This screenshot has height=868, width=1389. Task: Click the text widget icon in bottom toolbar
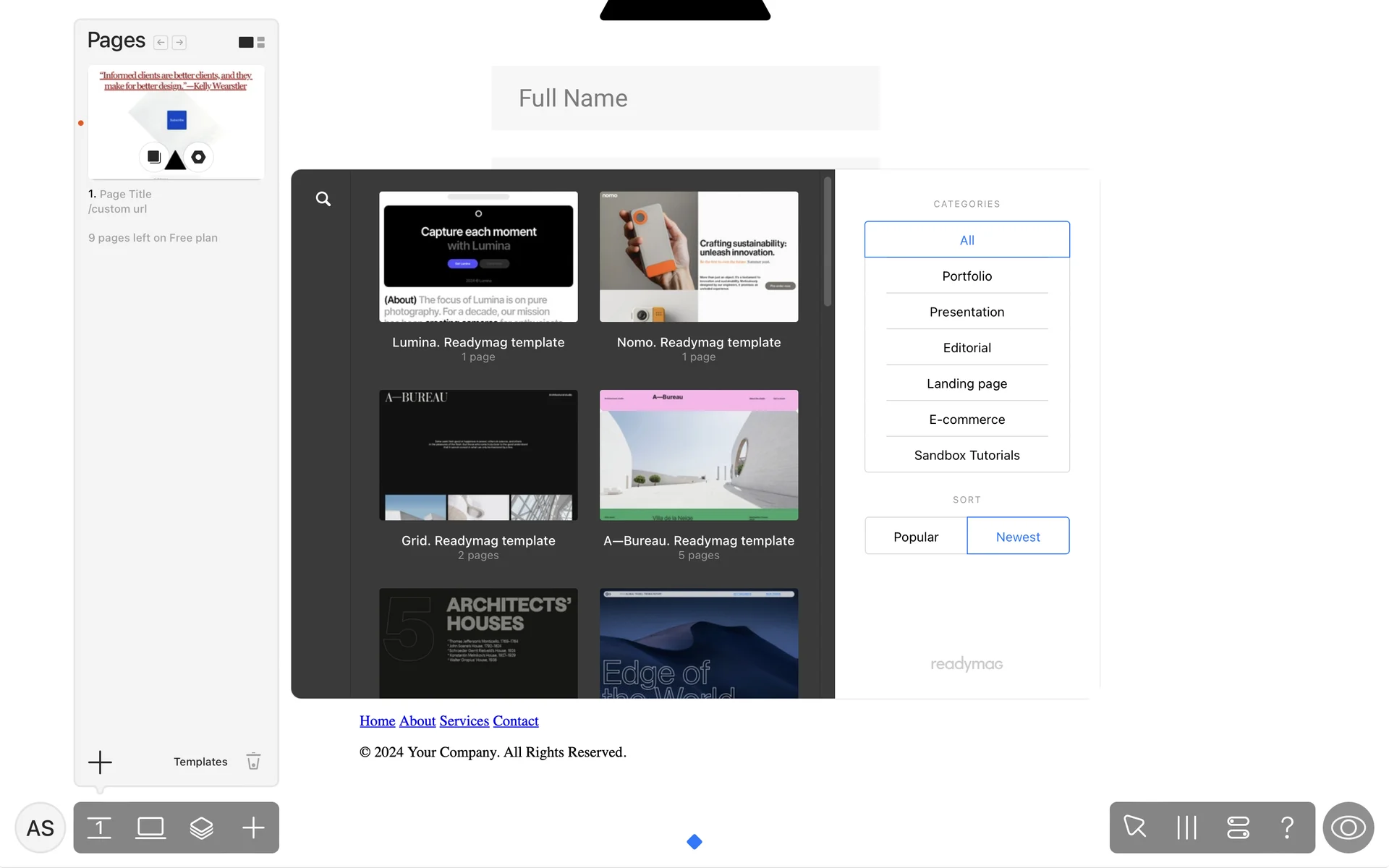tap(99, 827)
